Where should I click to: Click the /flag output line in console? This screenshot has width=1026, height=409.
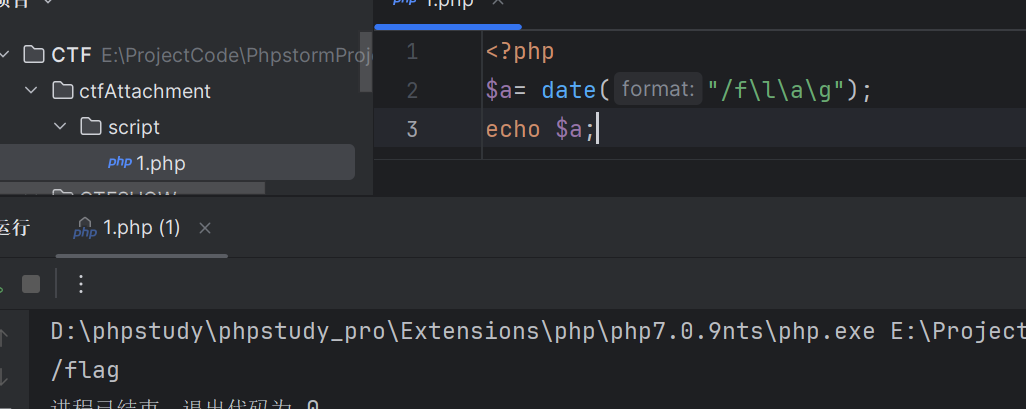pos(85,371)
